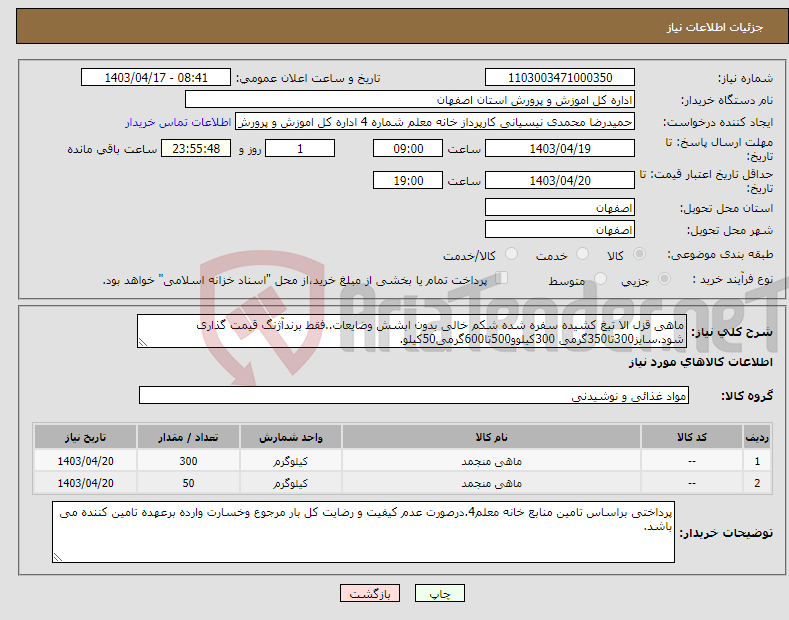This screenshot has height=620, width=789.
Task: Click the delivery province field اصفهان
Action: (560, 207)
